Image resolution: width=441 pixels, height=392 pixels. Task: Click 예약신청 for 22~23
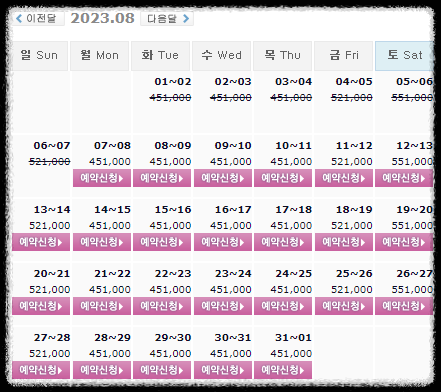(x=162, y=306)
